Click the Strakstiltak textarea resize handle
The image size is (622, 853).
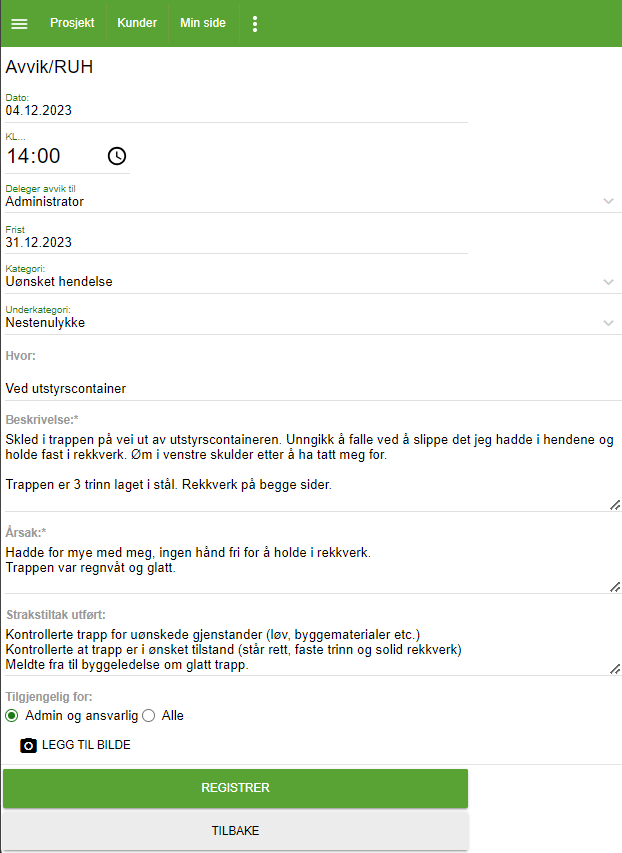pyautogui.click(x=615, y=668)
